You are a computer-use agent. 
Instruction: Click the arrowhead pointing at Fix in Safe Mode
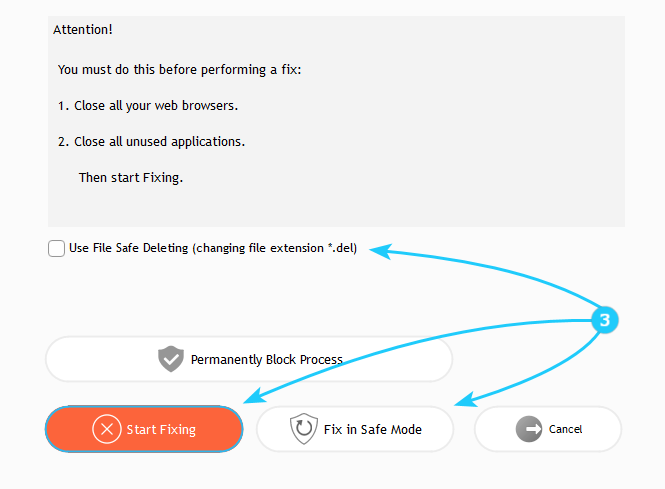[x=460, y=403]
